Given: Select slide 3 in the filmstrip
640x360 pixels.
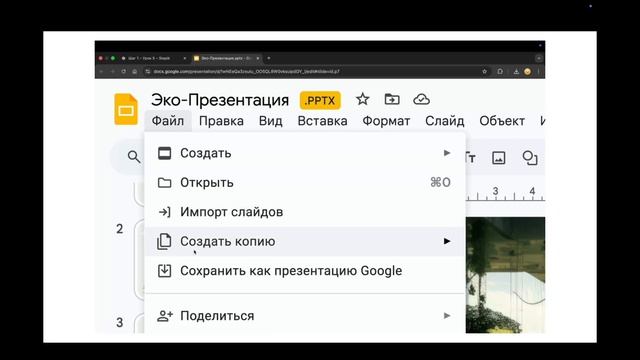Looking at the screenshot, I should pos(139,323).
